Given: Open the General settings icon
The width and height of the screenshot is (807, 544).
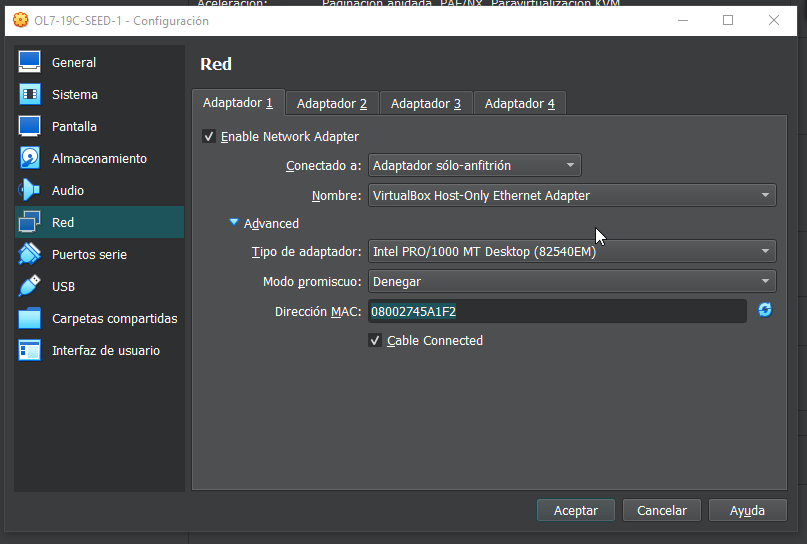Looking at the screenshot, I should click(30, 62).
